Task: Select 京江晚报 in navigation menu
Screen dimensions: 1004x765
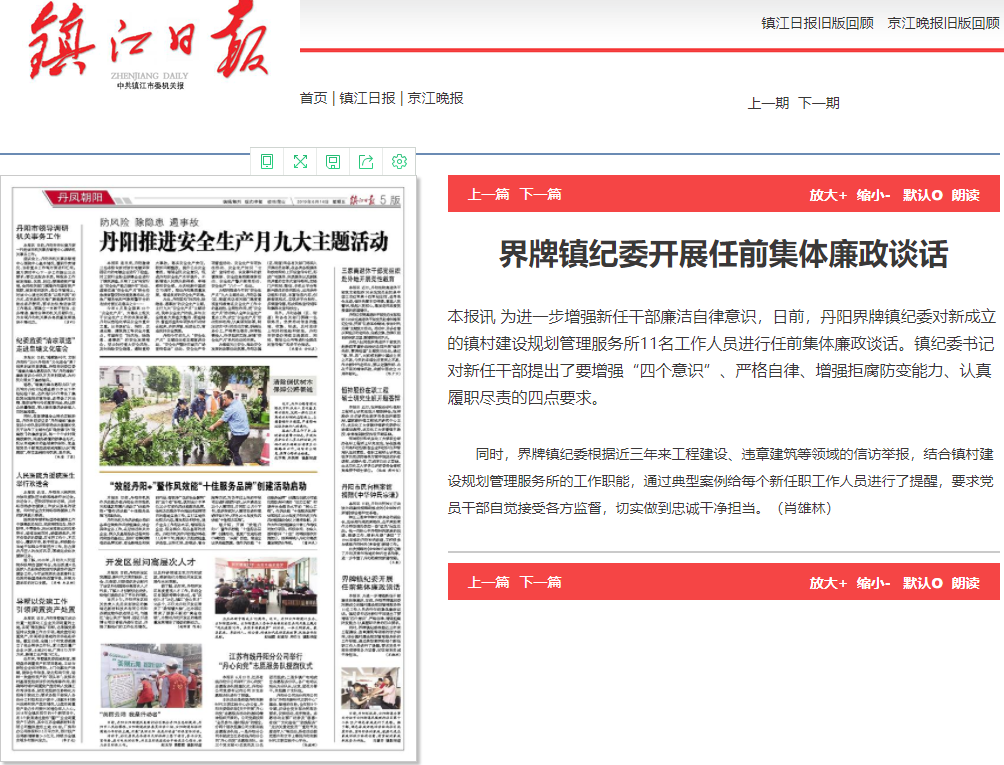Action: tap(436, 98)
